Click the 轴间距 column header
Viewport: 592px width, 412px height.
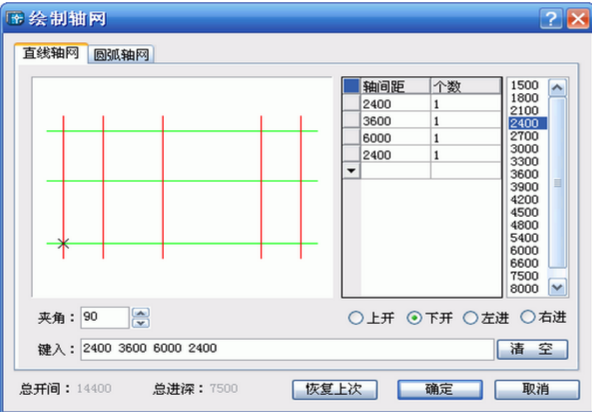tap(395, 86)
